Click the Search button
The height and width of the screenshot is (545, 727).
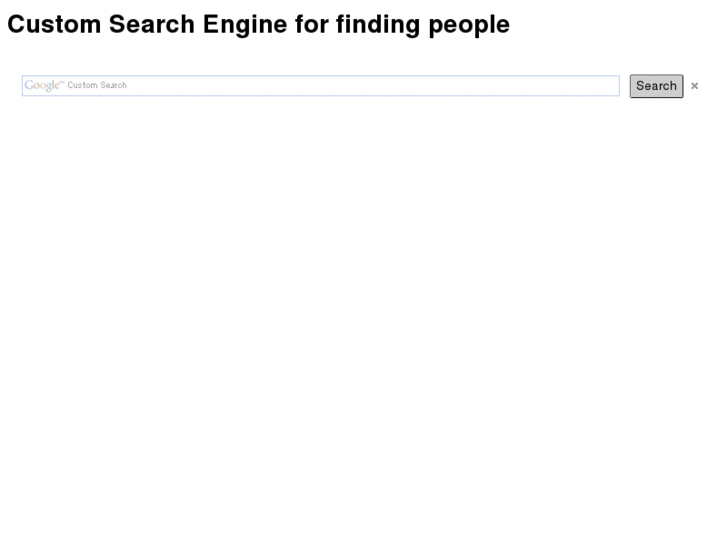click(656, 86)
